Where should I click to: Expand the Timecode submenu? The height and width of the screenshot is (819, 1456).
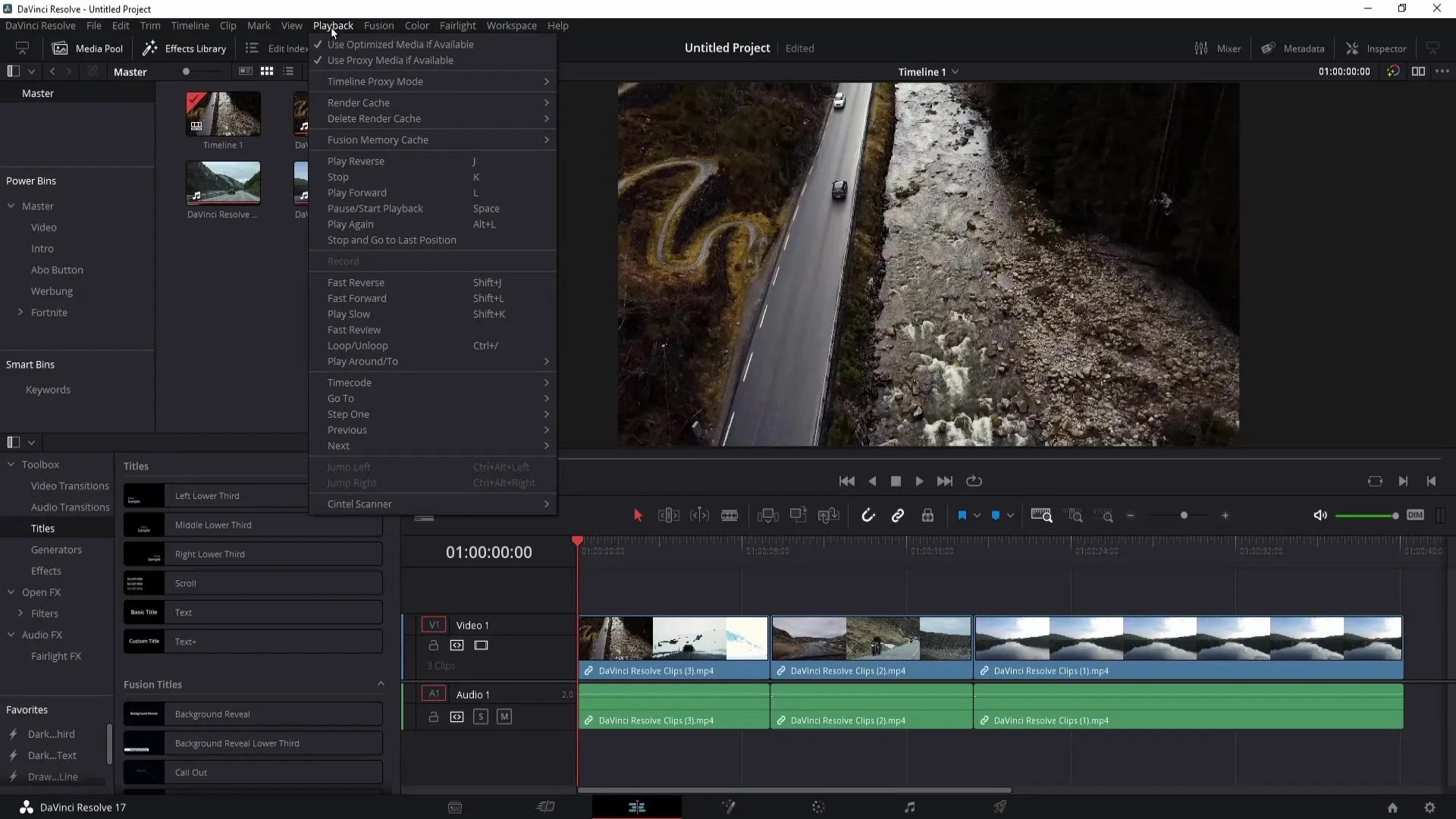pos(350,382)
